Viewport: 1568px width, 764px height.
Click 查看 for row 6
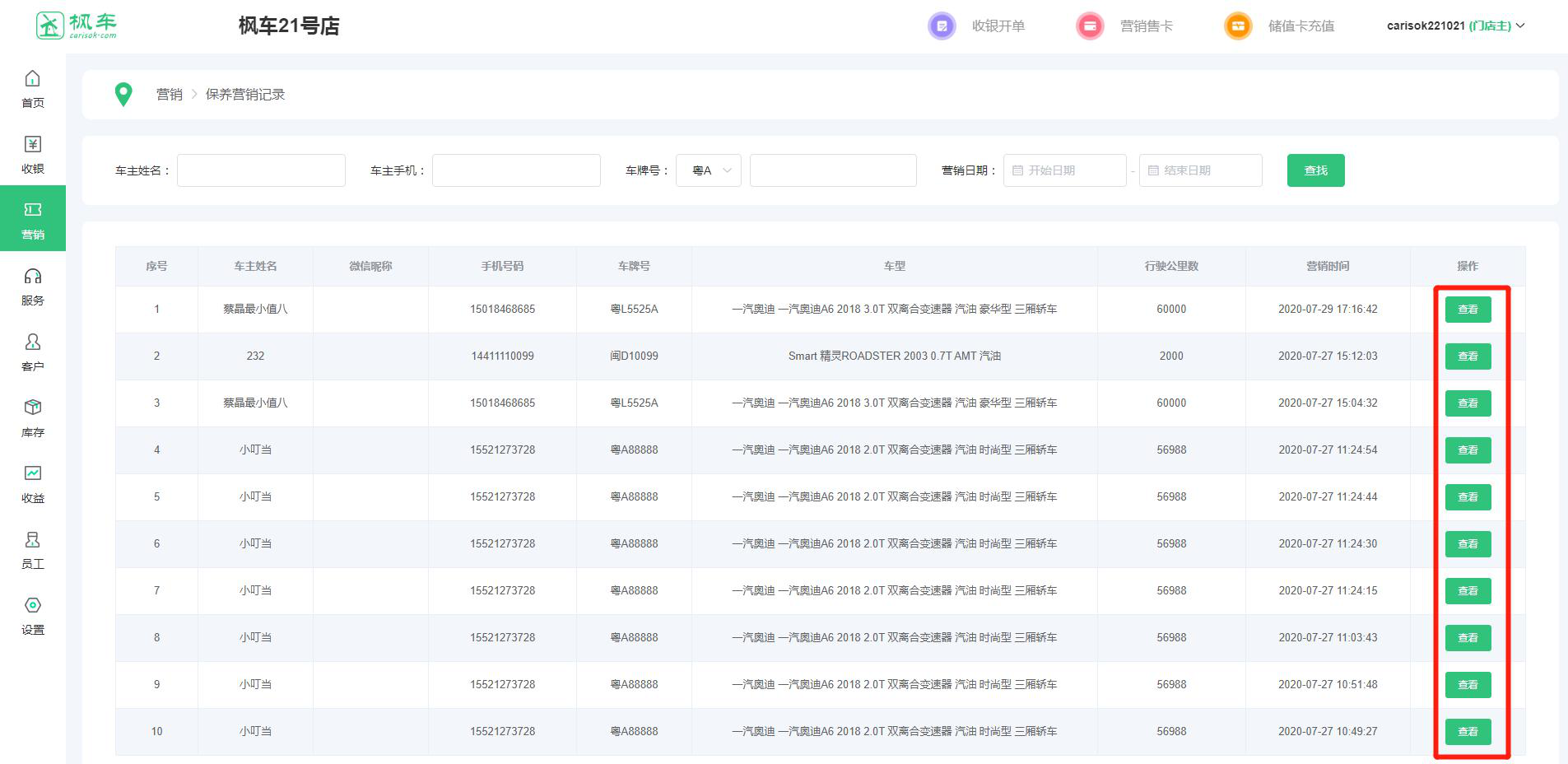pyautogui.click(x=1468, y=544)
